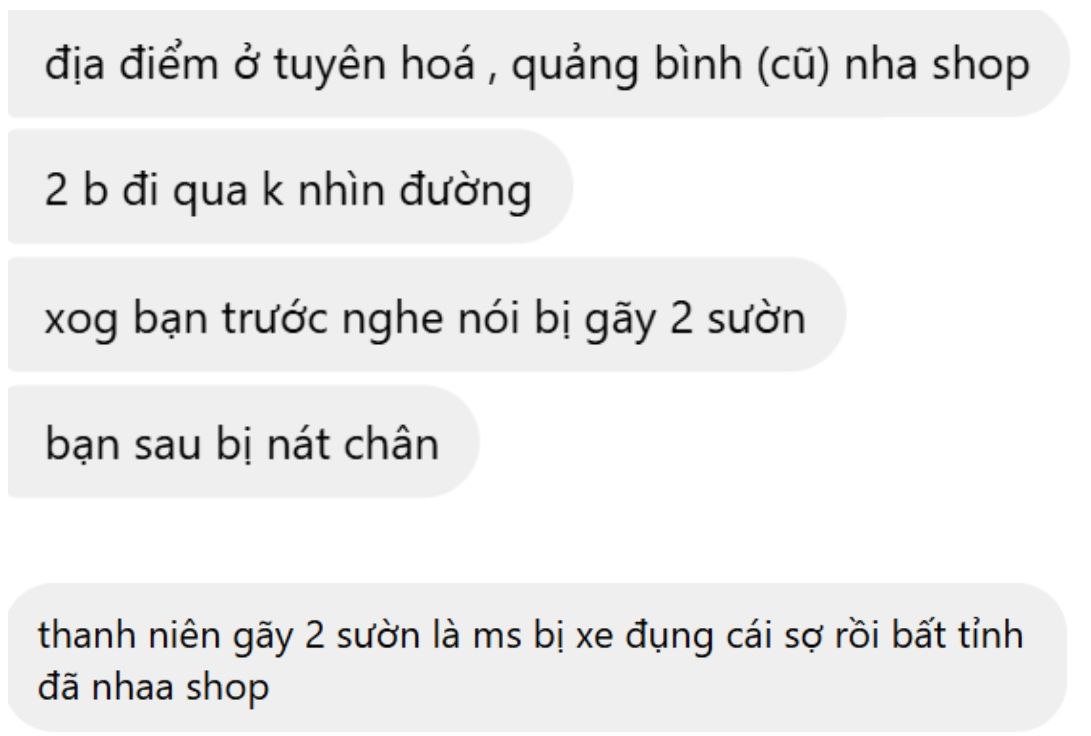1091x736 pixels.
Task: Click 'gãy 2 sườn' in the third bubble
Action: [694, 319]
